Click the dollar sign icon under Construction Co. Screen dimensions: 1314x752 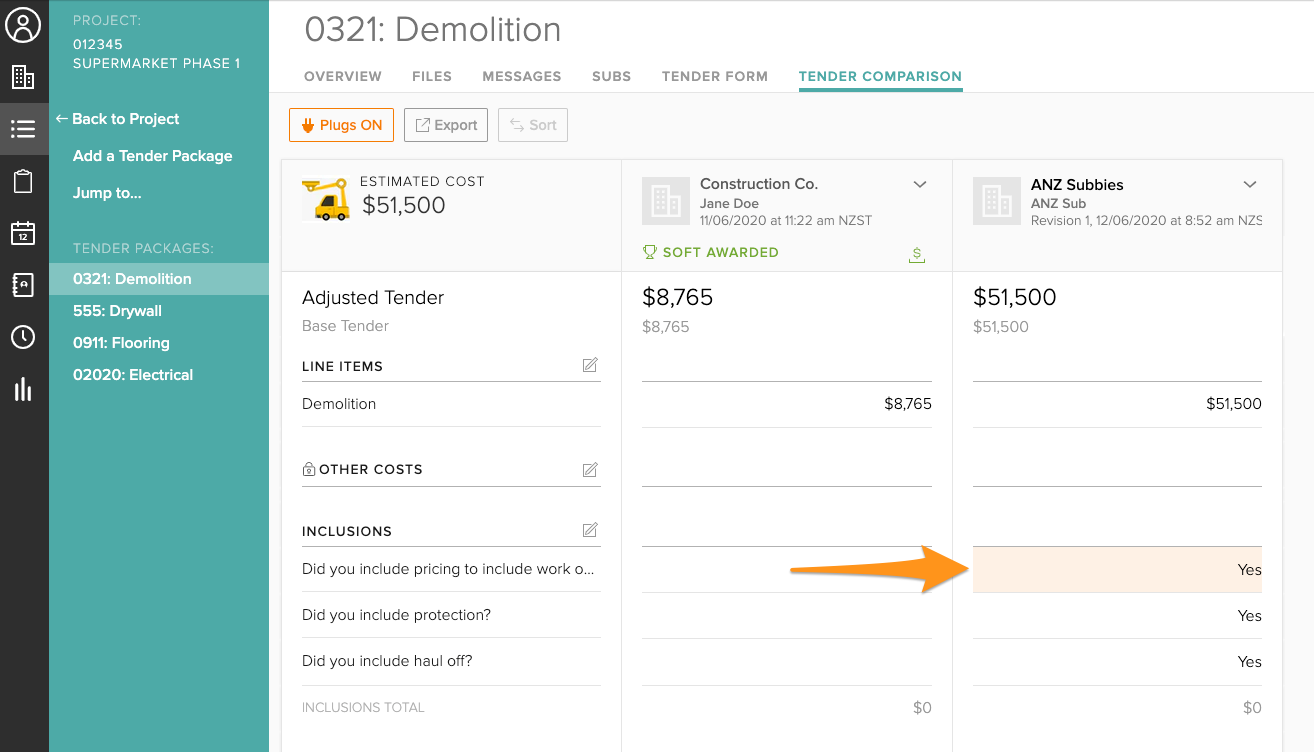[917, 253]
